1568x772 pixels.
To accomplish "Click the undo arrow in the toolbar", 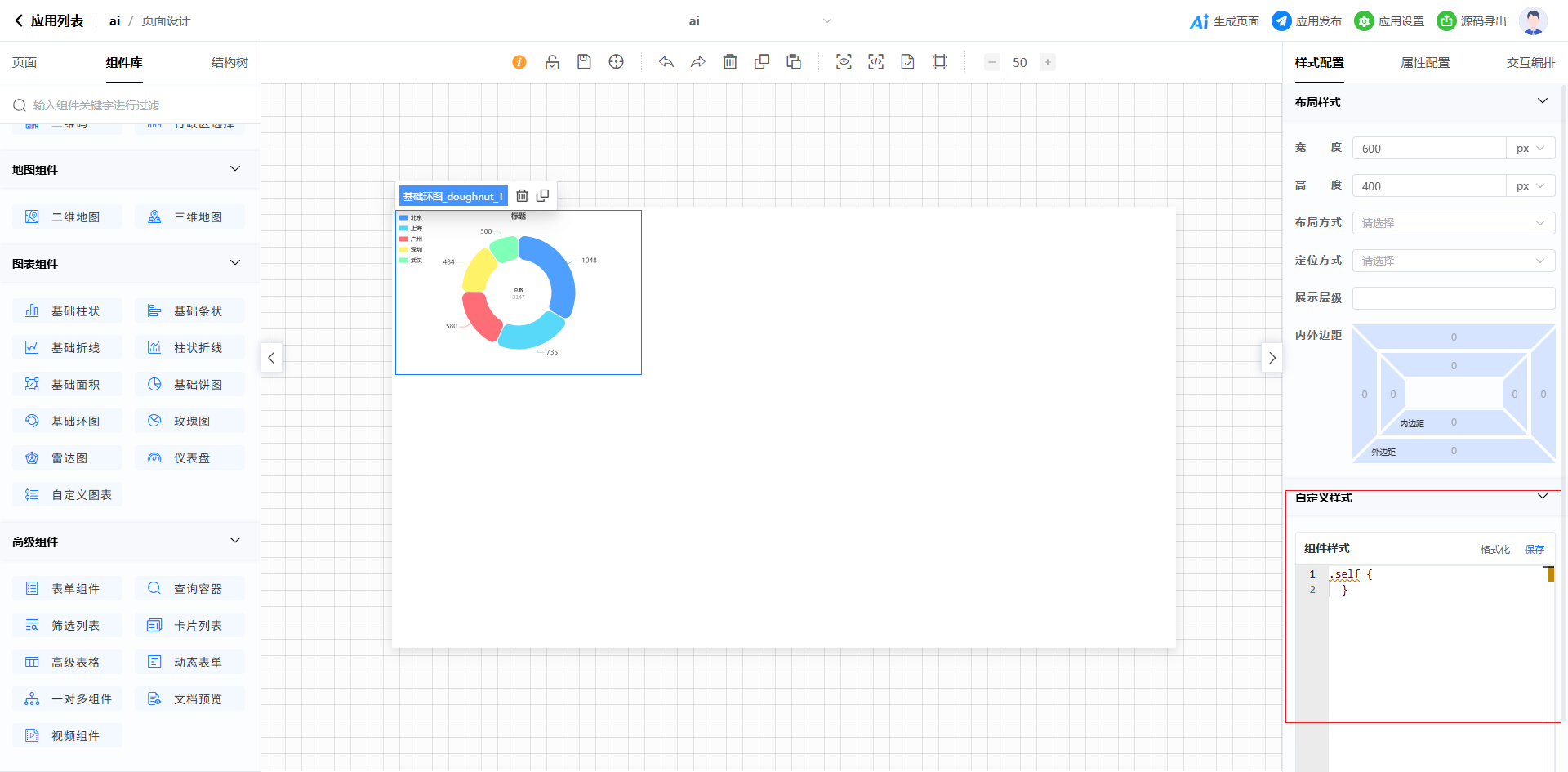I will (x=666, y=62).
